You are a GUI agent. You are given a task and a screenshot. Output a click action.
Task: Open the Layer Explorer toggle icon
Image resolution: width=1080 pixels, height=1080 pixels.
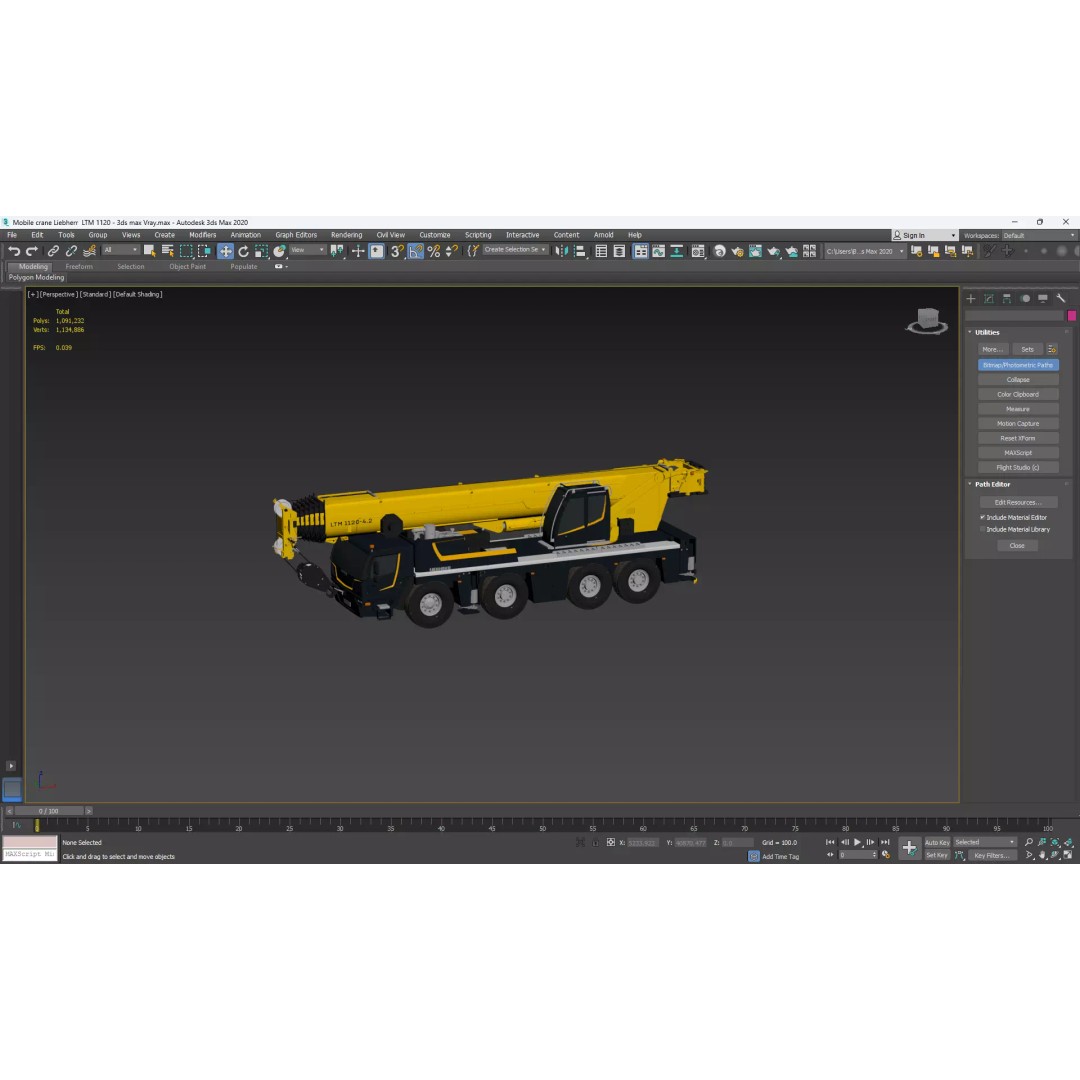pyautogui.click(x=619, y=251)
